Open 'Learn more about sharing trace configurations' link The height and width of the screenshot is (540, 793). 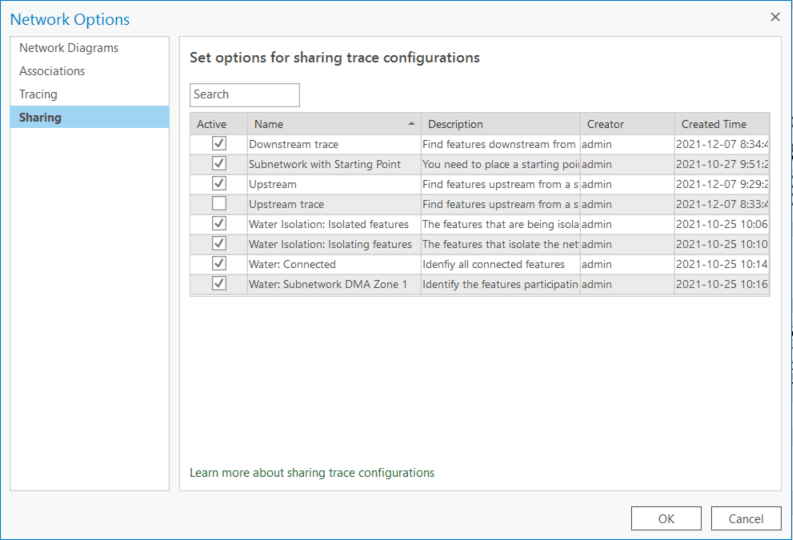[312, 473]
